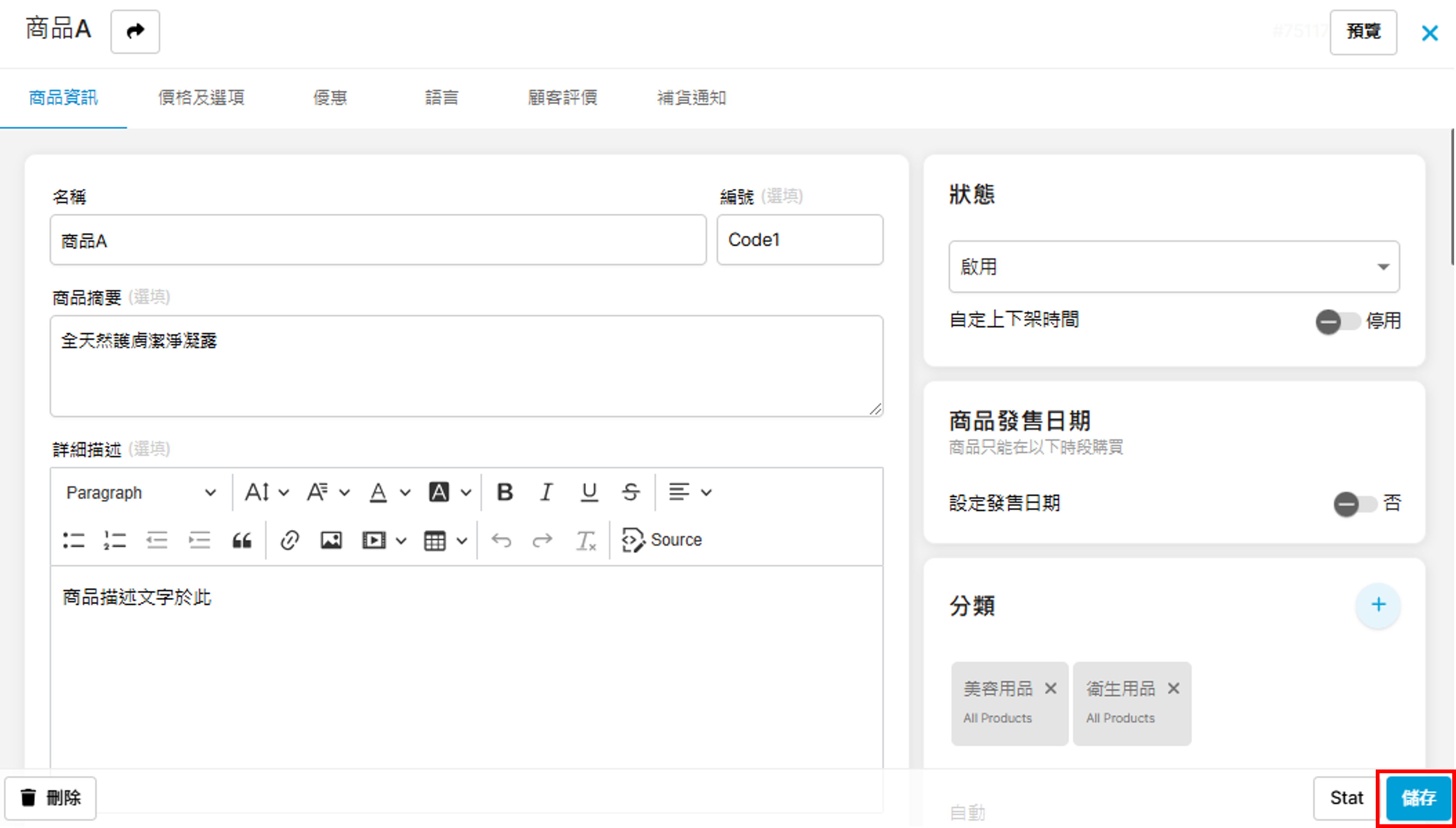Click the 刪除 delete button
Viewport: 1456px width, 828px height.
click(x=51, y=797)
